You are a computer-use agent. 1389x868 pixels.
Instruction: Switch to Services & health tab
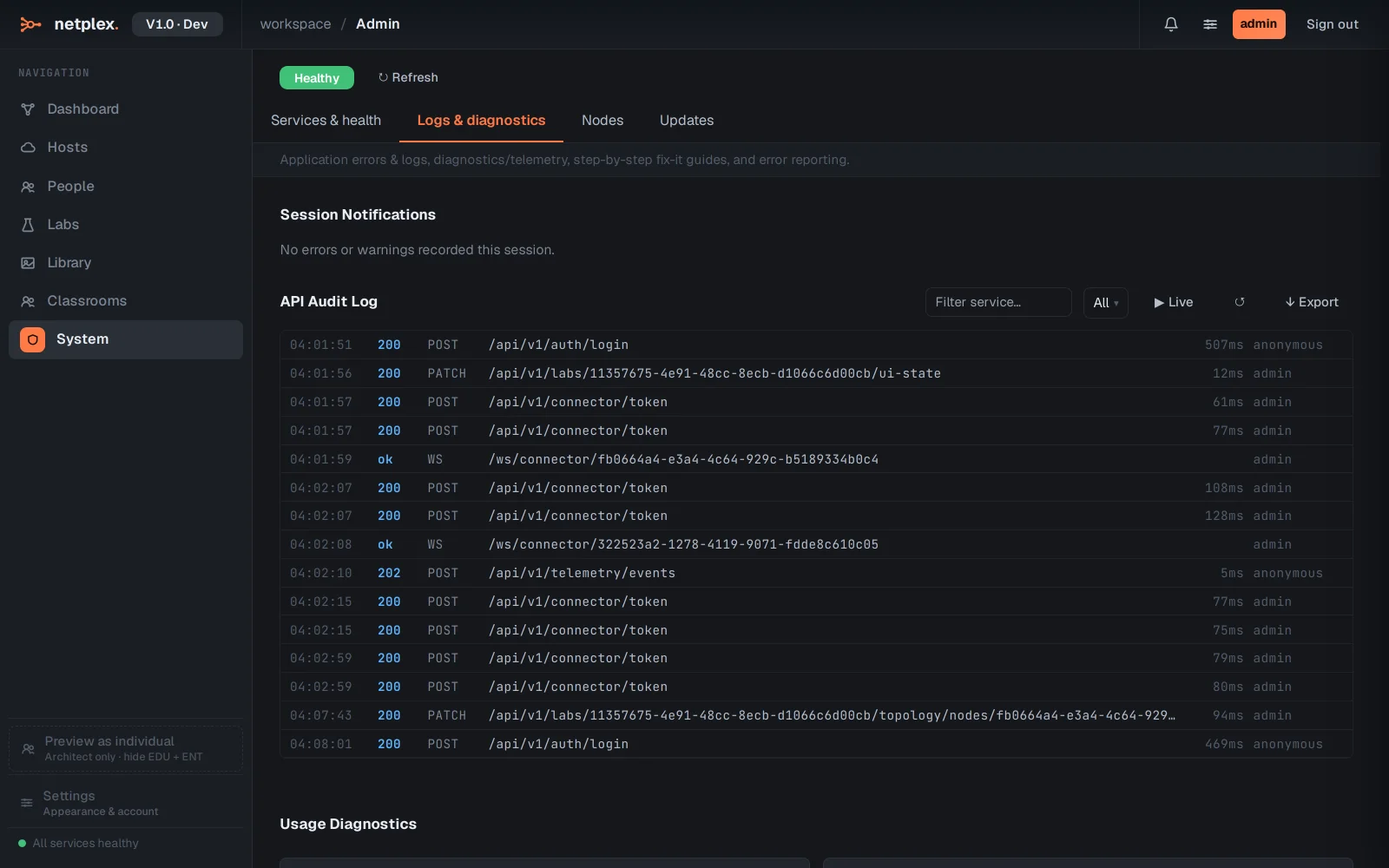326,121
